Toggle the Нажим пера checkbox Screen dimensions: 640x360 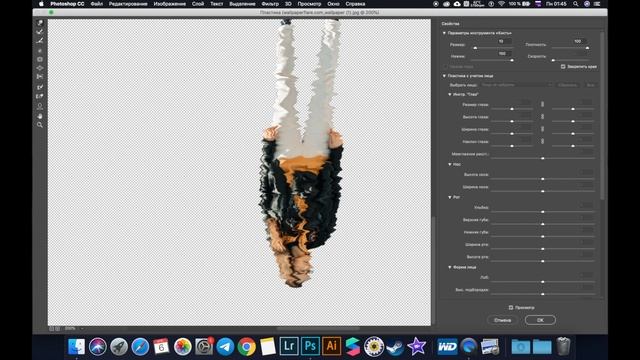pos(446,67)
